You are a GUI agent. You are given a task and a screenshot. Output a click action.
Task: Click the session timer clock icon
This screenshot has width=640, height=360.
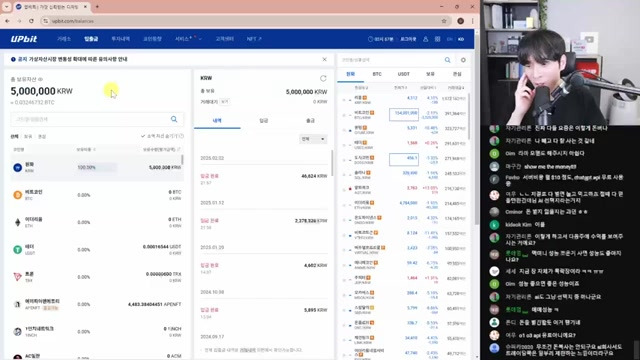371,39
